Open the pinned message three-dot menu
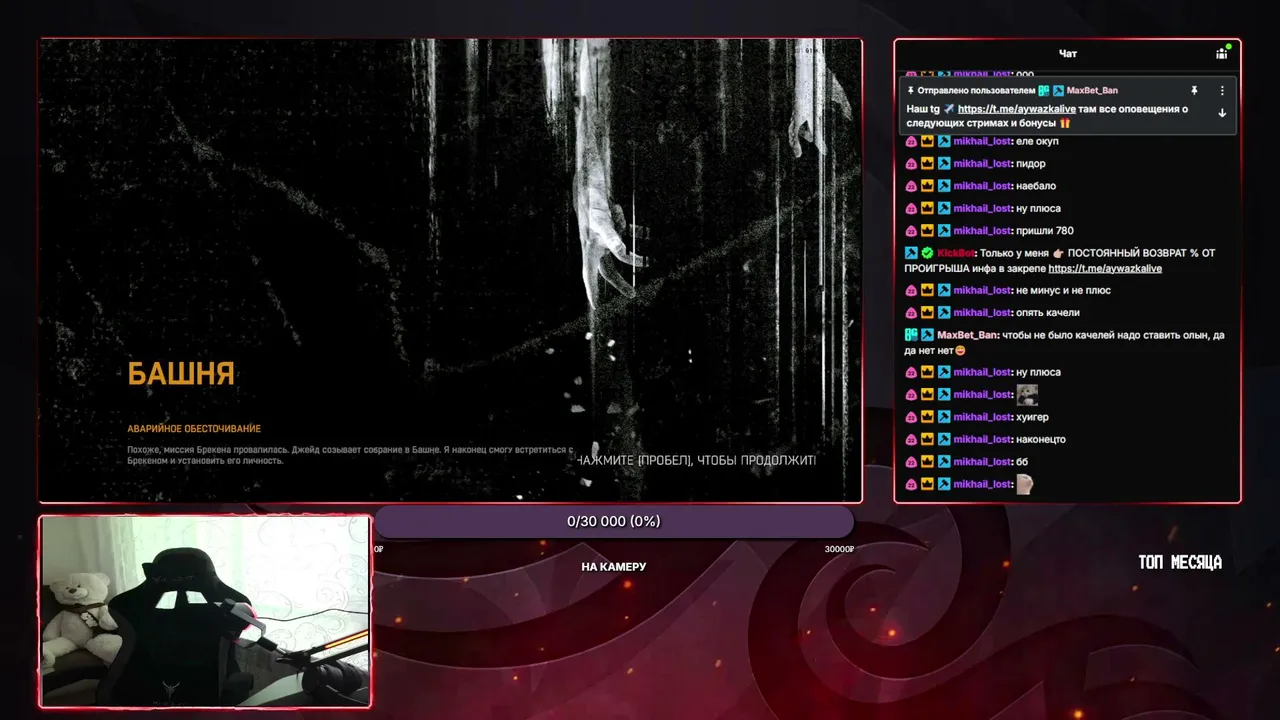Viewport: 1280px width, 720px height. click(x=1222, y=90)
